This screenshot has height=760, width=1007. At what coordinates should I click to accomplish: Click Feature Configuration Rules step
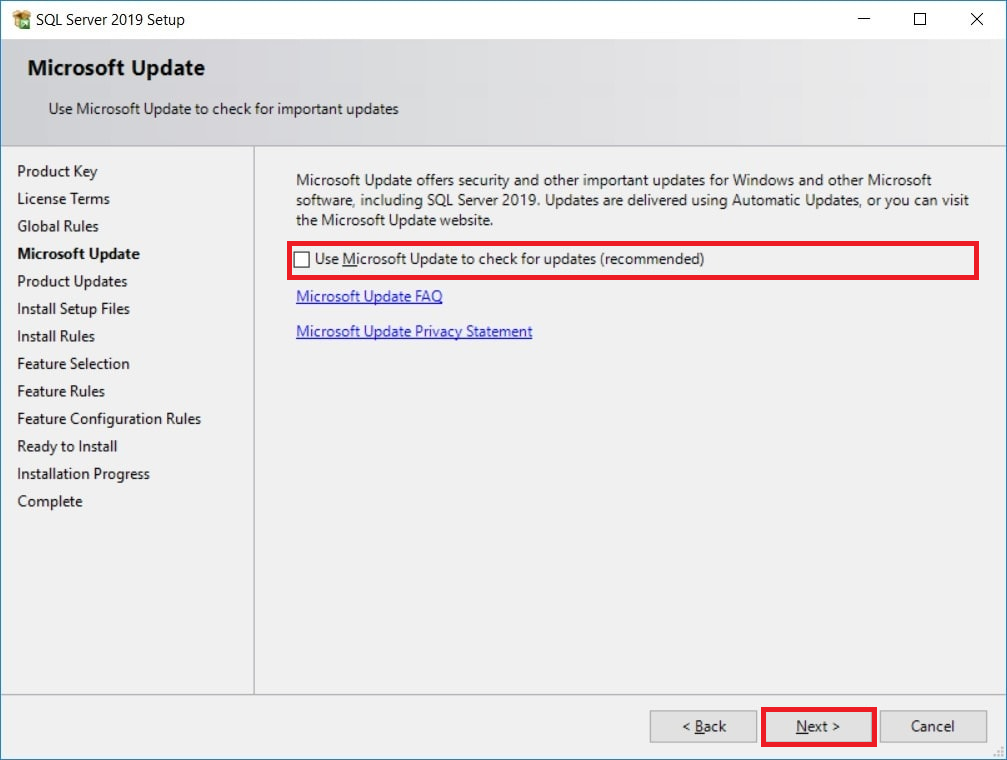point(109,419)
